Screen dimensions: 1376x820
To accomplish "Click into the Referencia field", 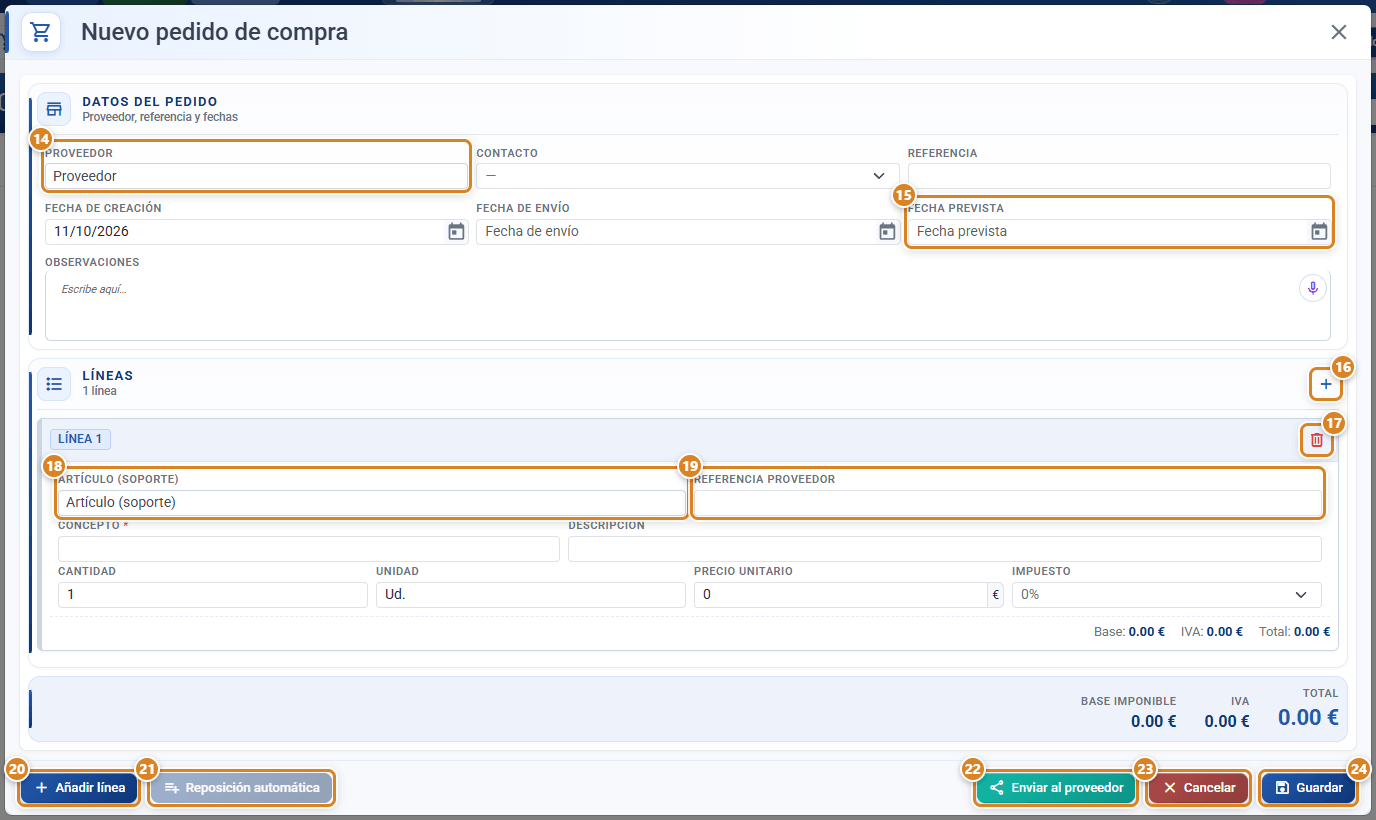I will (x=1119, y=176).
